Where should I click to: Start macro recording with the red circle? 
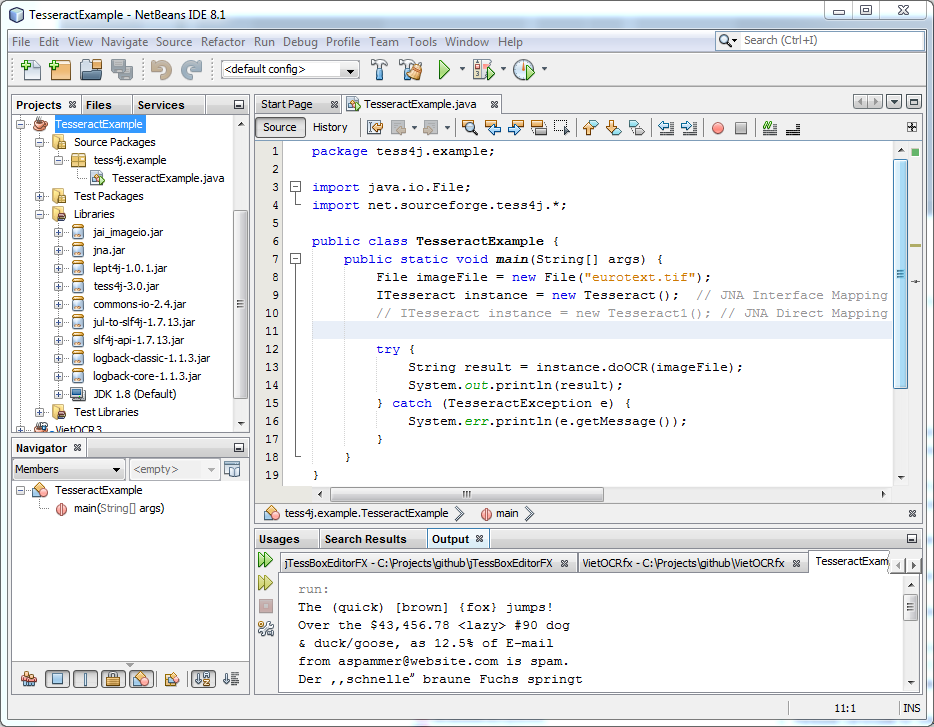717,128
